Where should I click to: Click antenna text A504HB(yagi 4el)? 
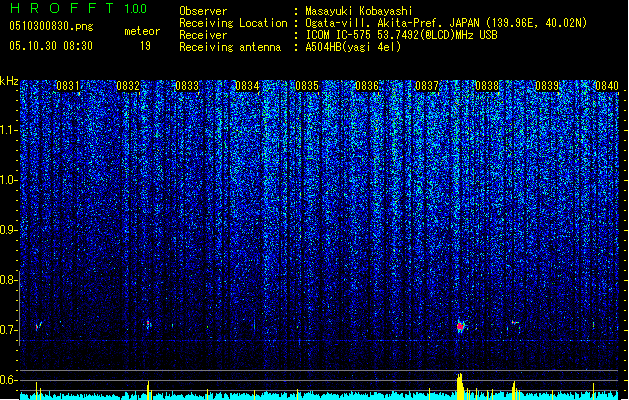pos(353,47)
